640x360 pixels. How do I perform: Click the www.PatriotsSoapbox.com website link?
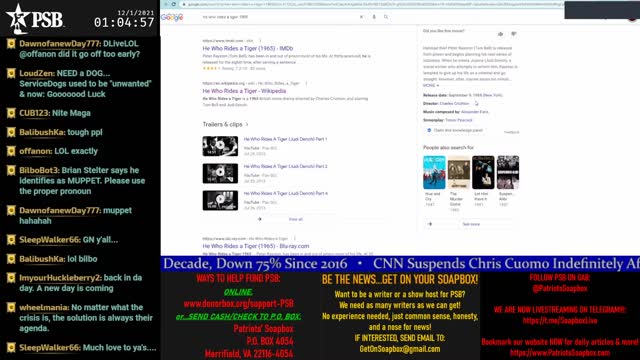point(560,353)
